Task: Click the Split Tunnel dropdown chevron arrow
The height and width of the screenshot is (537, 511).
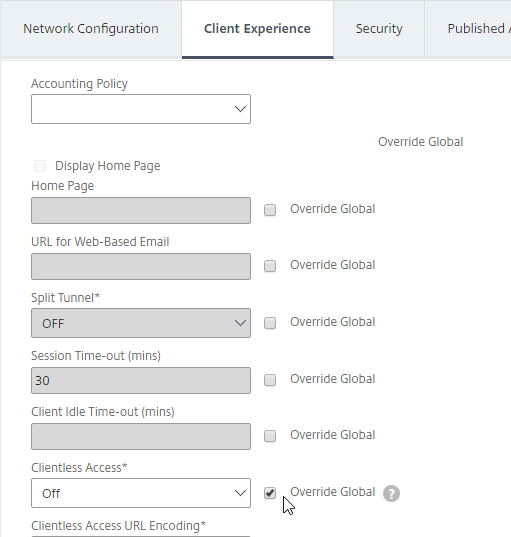Action: point(240,323)
